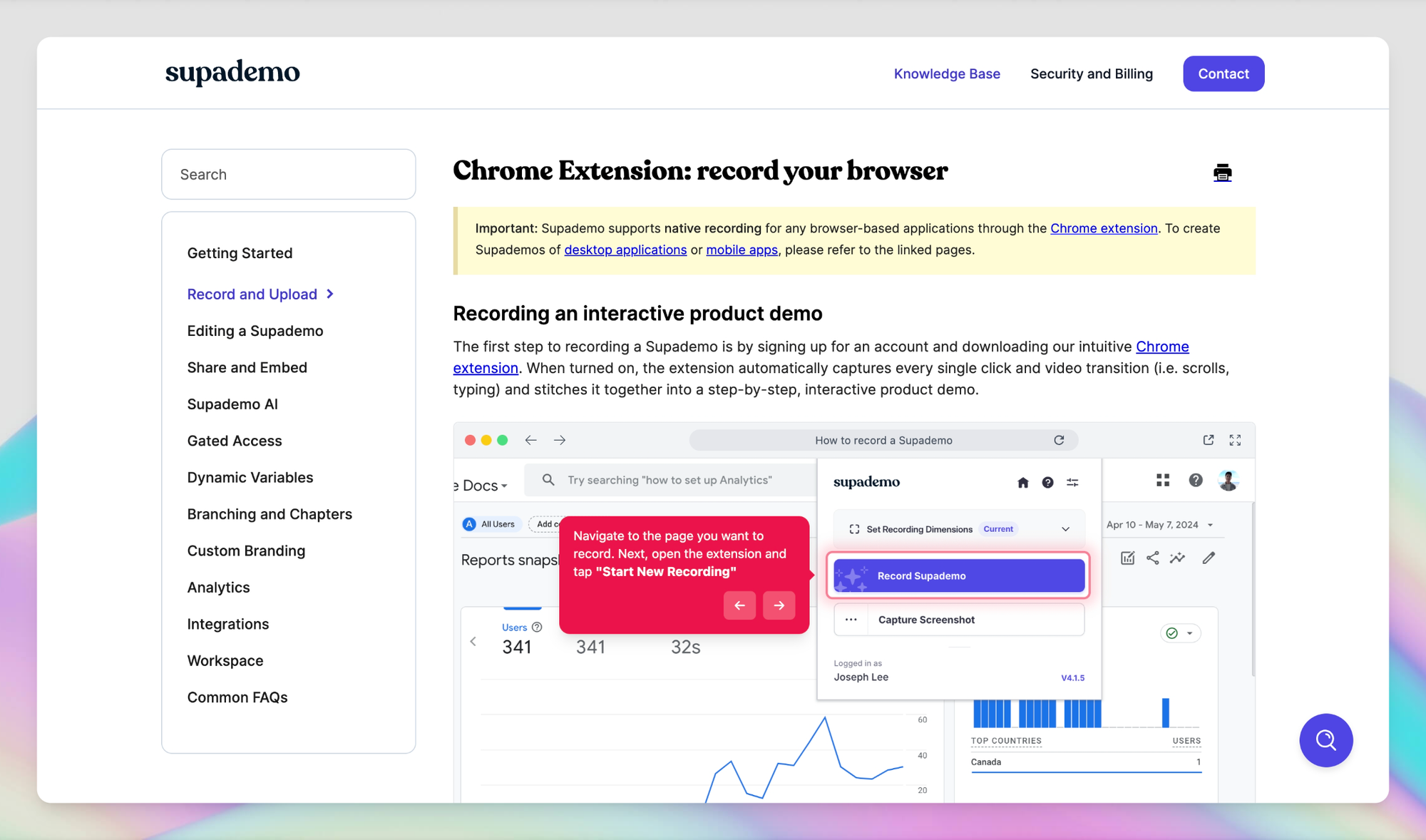
Task: Click the Record Supademo button
Action: click(x=959, y=575)
